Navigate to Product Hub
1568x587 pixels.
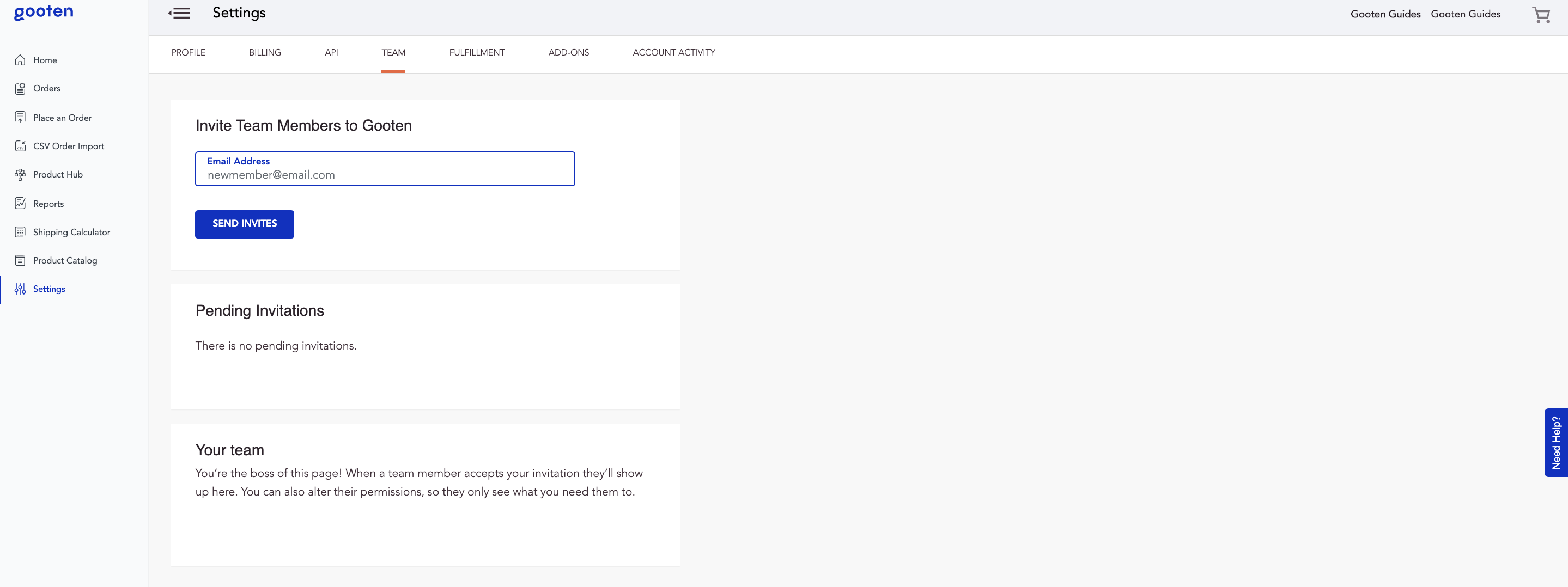[x=20, y=175]
